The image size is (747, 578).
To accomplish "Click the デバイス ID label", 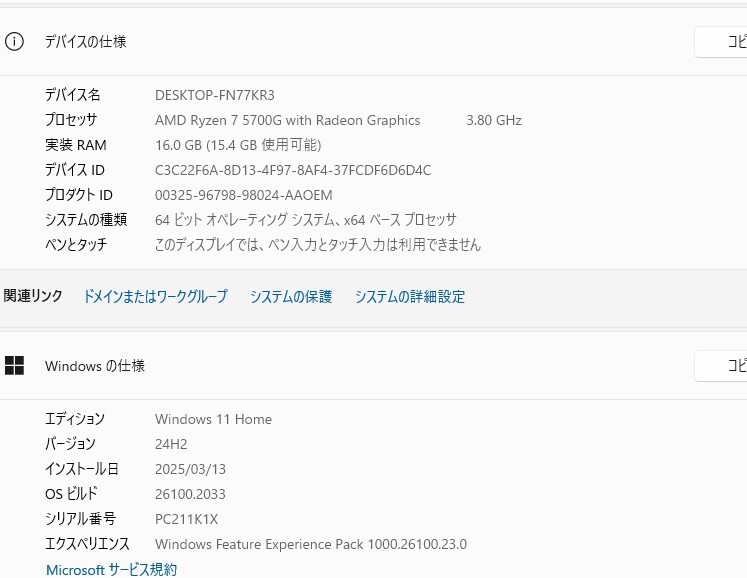I will coord(75,170).
